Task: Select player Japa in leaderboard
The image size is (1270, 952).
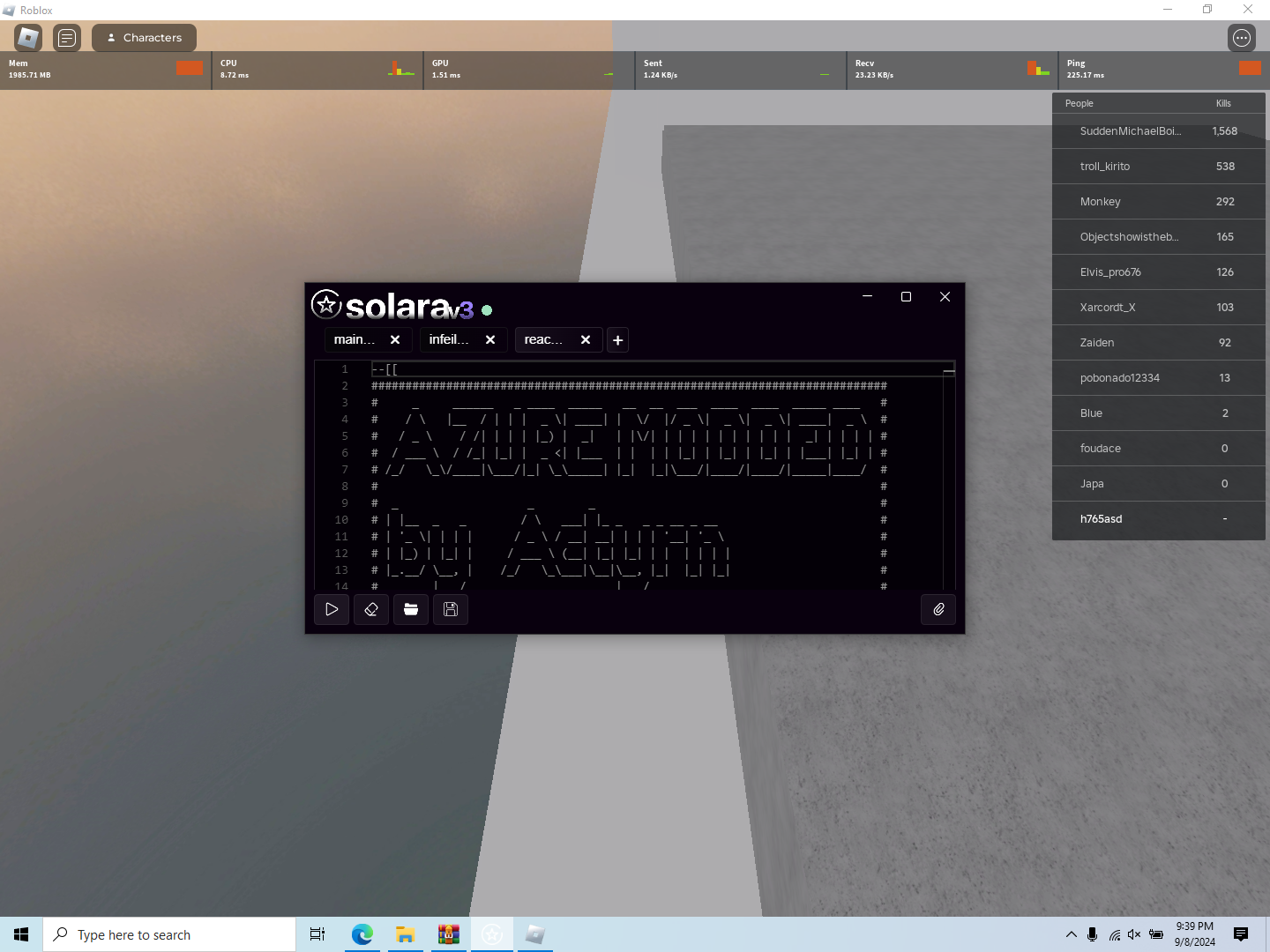Action: point(1159,484)
